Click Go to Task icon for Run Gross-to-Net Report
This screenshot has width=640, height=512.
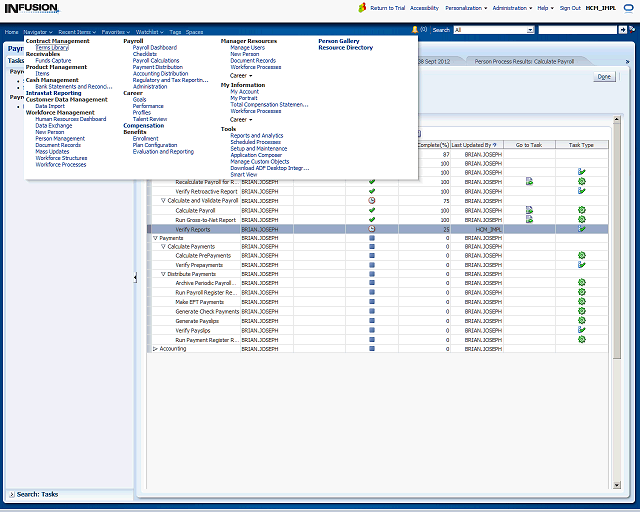point(529,219)
